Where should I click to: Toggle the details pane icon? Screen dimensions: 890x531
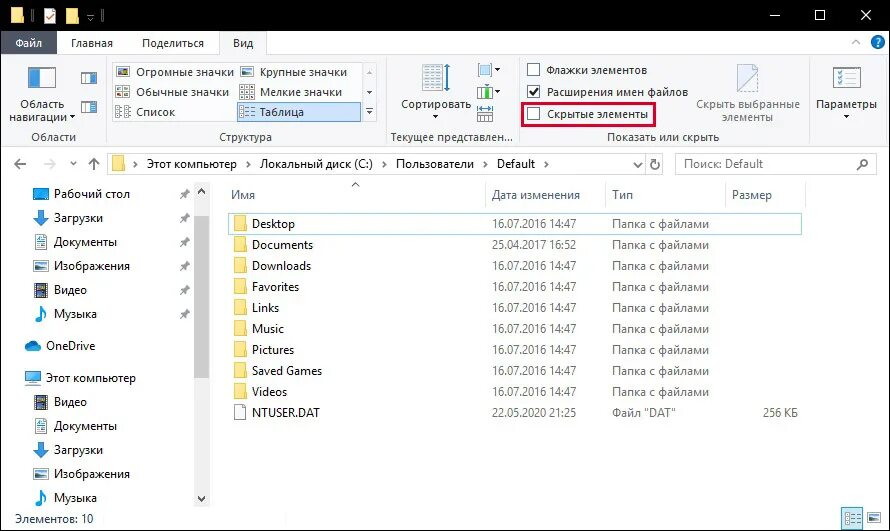coord(89,107)
